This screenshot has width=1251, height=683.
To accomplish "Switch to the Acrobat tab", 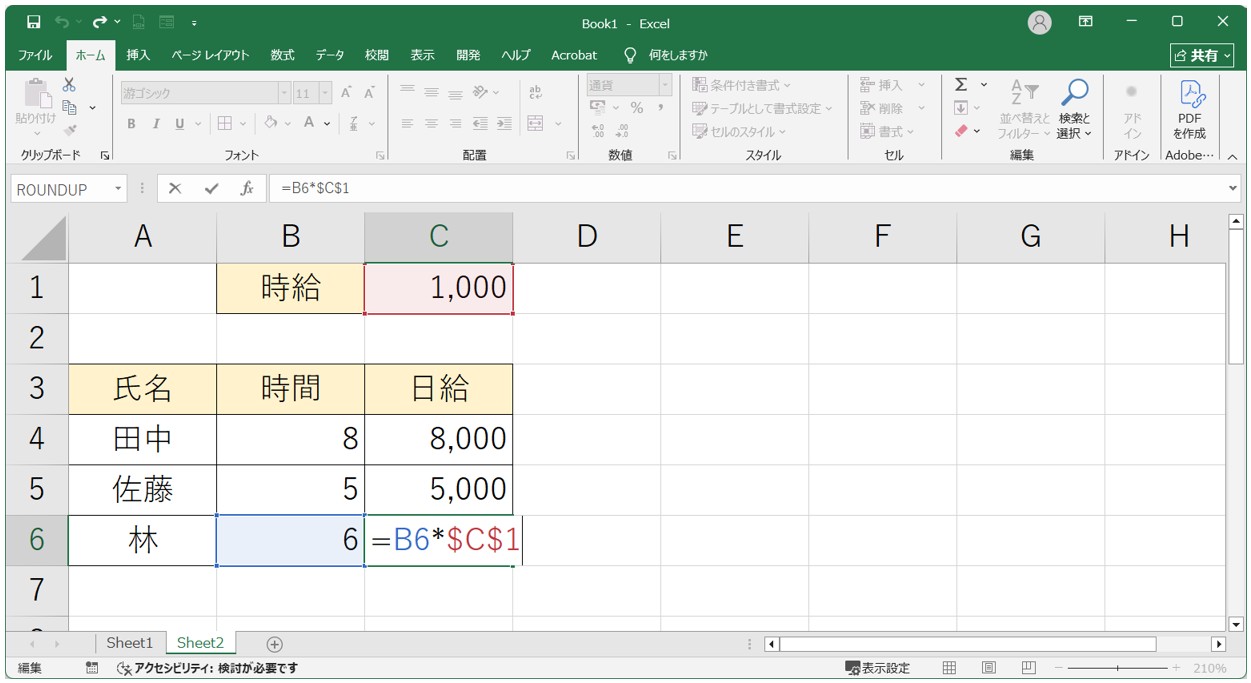I will coord(574,55).
